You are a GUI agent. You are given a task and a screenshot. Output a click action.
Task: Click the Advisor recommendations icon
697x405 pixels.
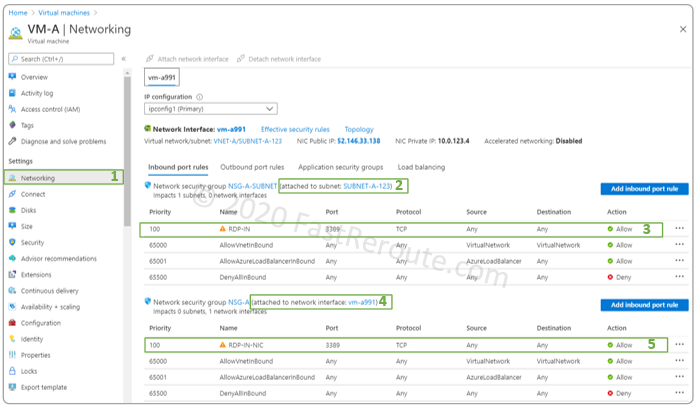coord(12,258)
